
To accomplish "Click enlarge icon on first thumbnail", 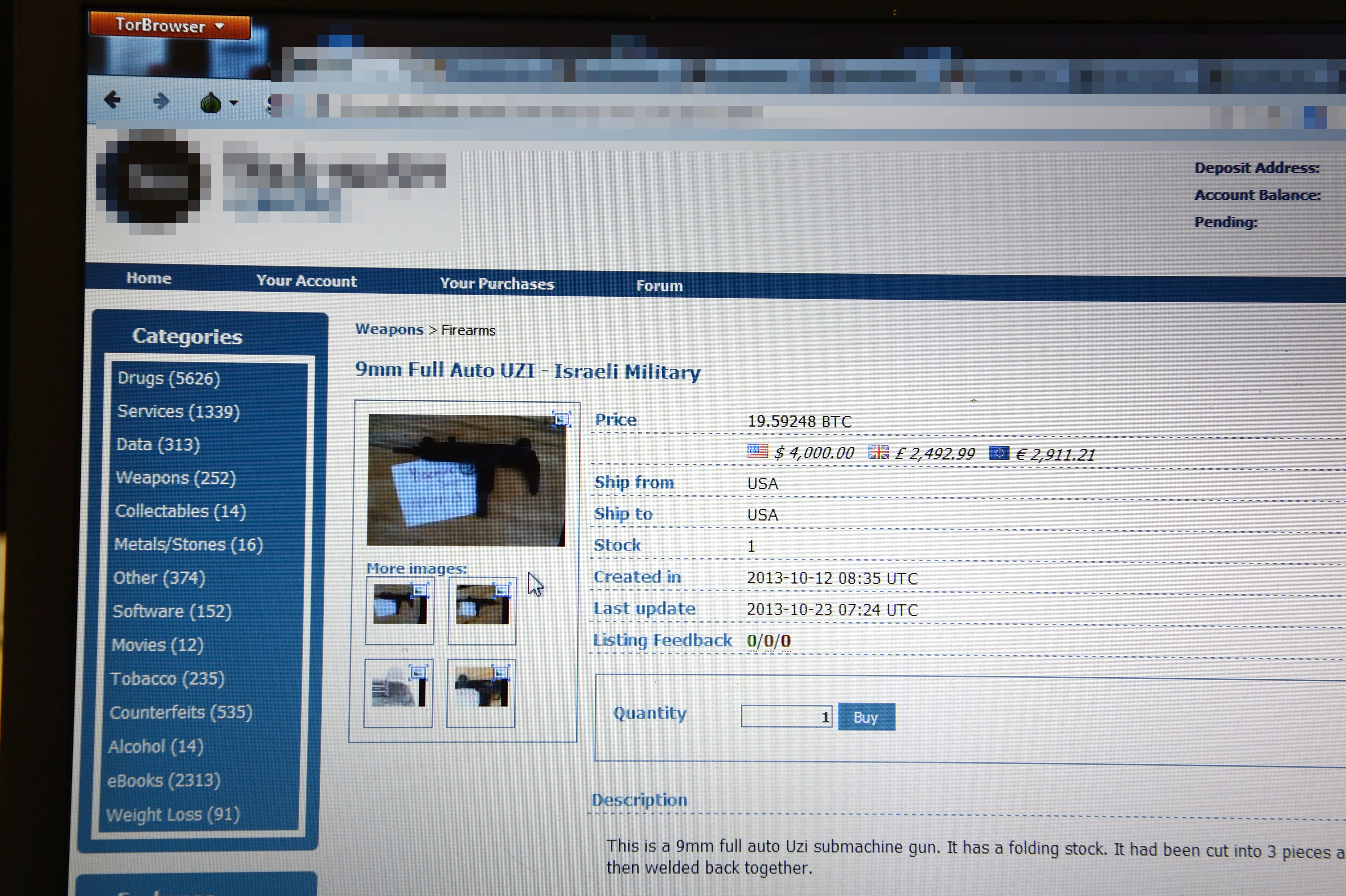I will [x=420, y=590].
